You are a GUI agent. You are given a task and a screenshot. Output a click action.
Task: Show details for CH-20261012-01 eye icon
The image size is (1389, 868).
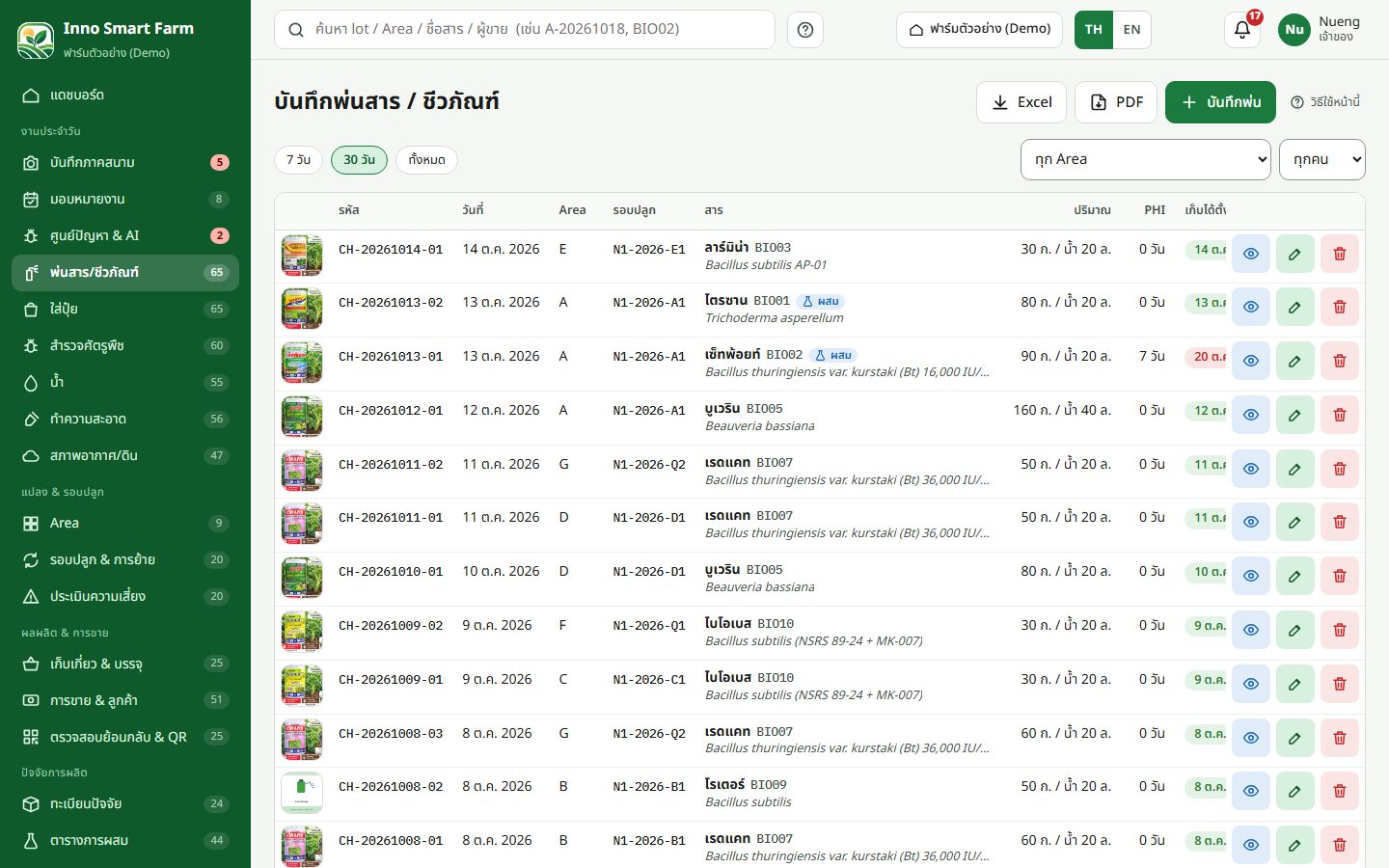tap(1251, 415)
